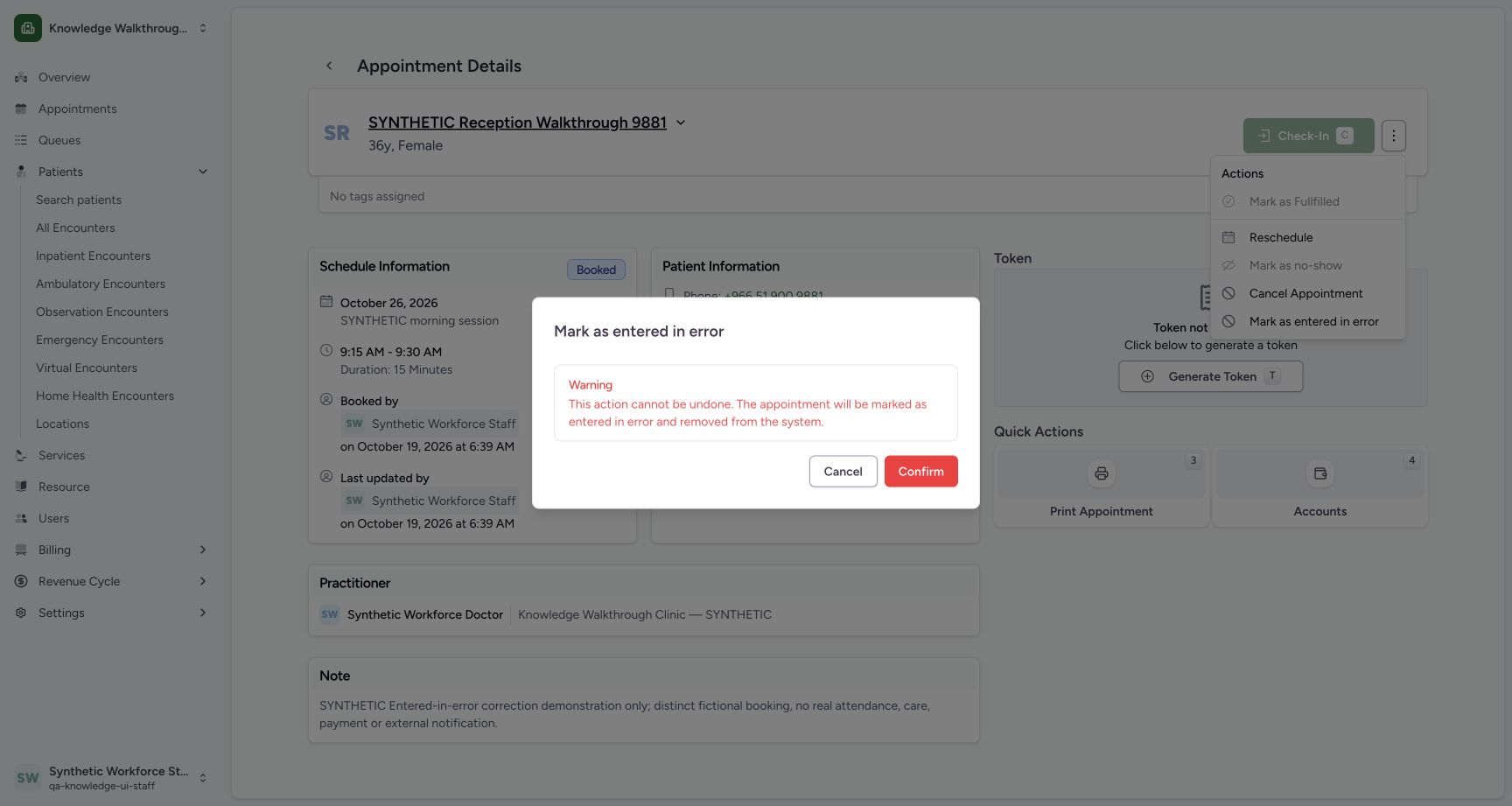Click the Booked status badge
The height and width of the screenshot is (806, 1512).
(596, 270)
